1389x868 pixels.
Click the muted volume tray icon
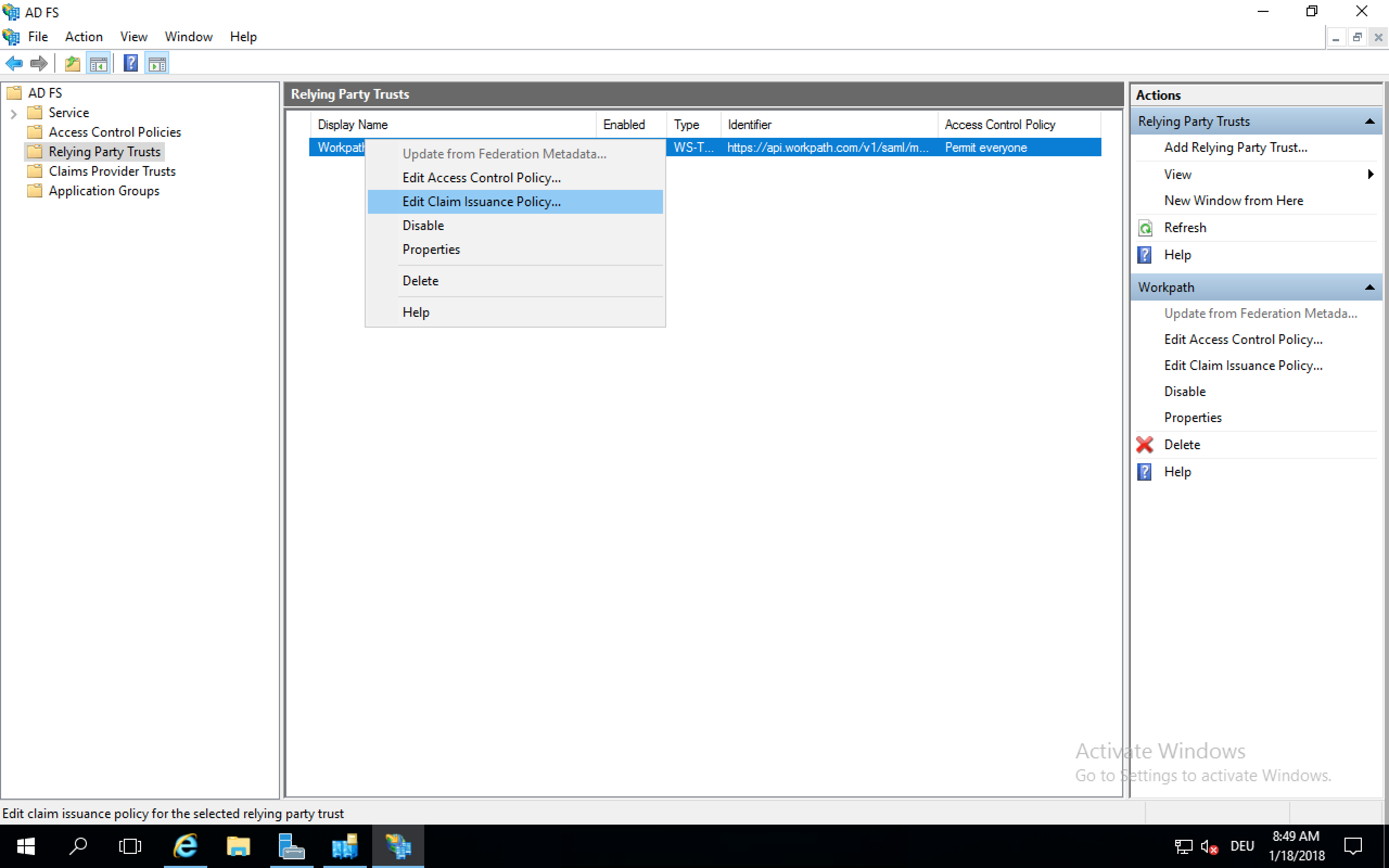pyautogui.click(x=1209, y=847)
